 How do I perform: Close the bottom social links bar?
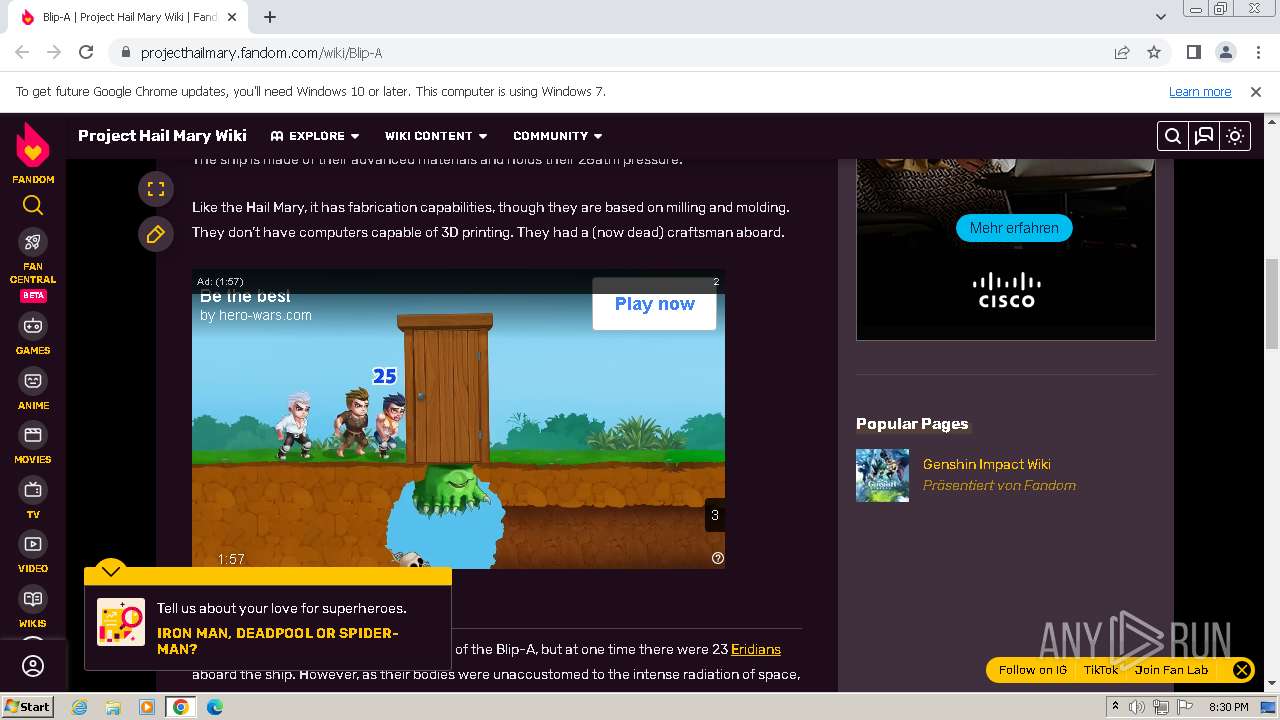click(x=1241, y=670)
